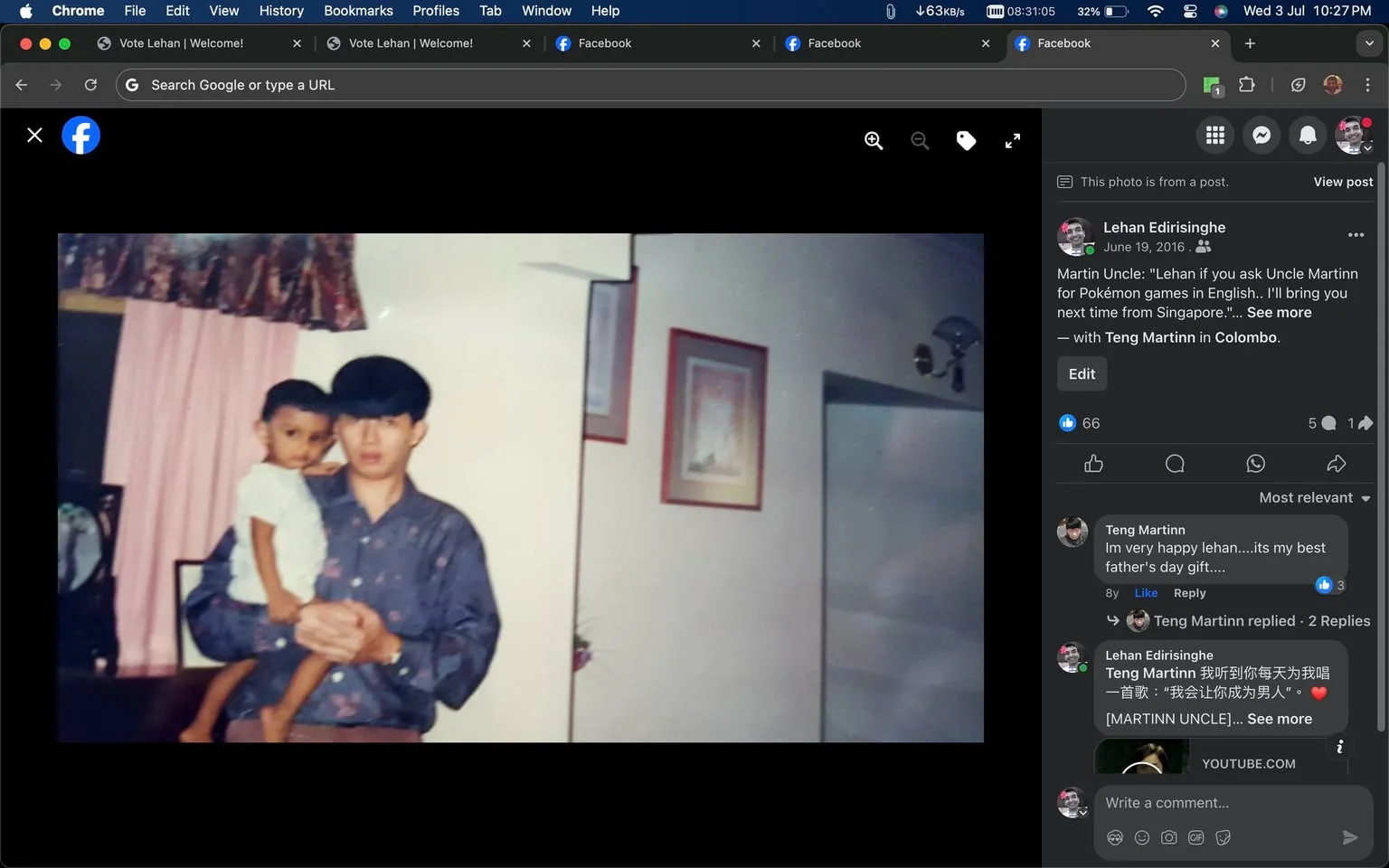Click sidebar scrollbar
Image resolution: width=1389 pixels, height=868 pixels.
click(x=1381, y=448)
